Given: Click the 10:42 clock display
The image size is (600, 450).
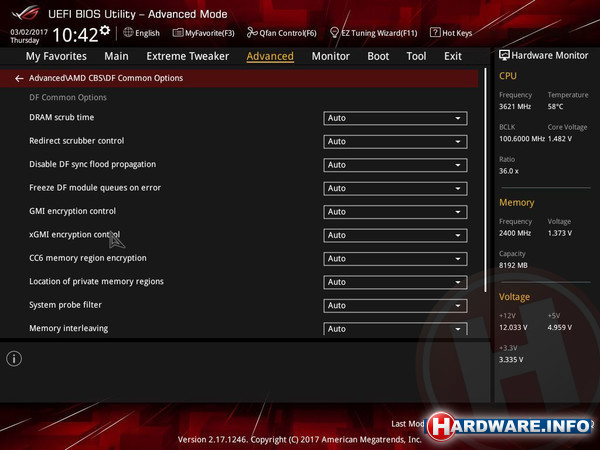Looking at the screenshot, I should click(x=75, y=35).
